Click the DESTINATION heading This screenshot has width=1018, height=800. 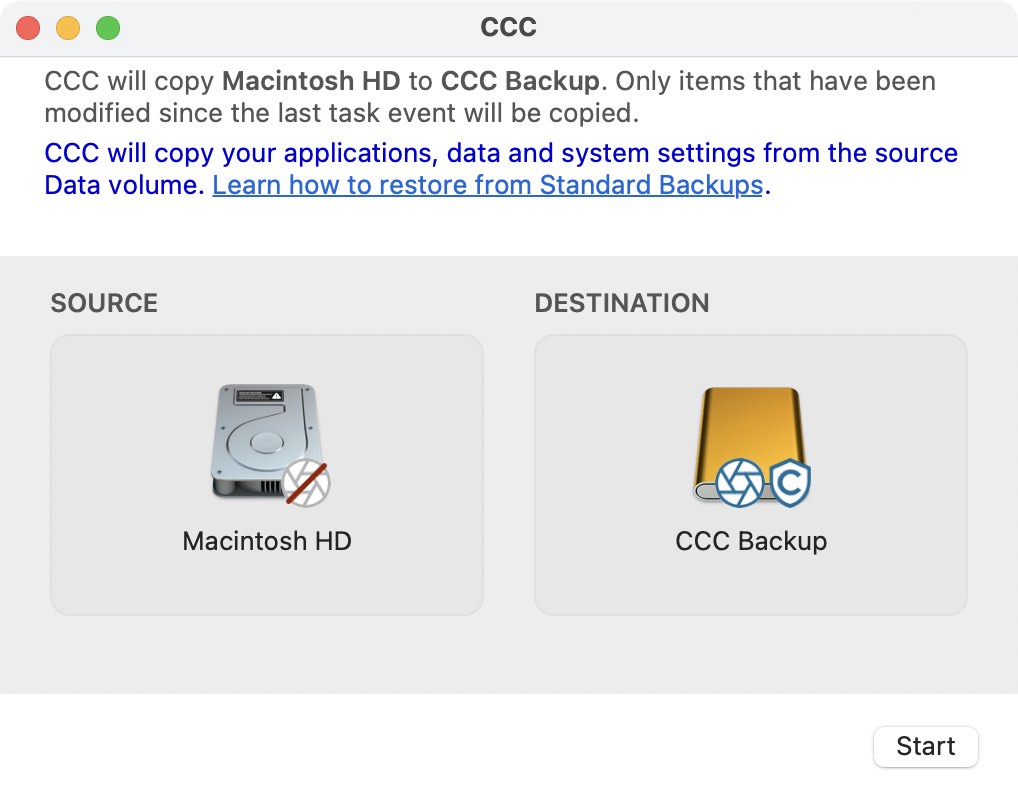622,303
